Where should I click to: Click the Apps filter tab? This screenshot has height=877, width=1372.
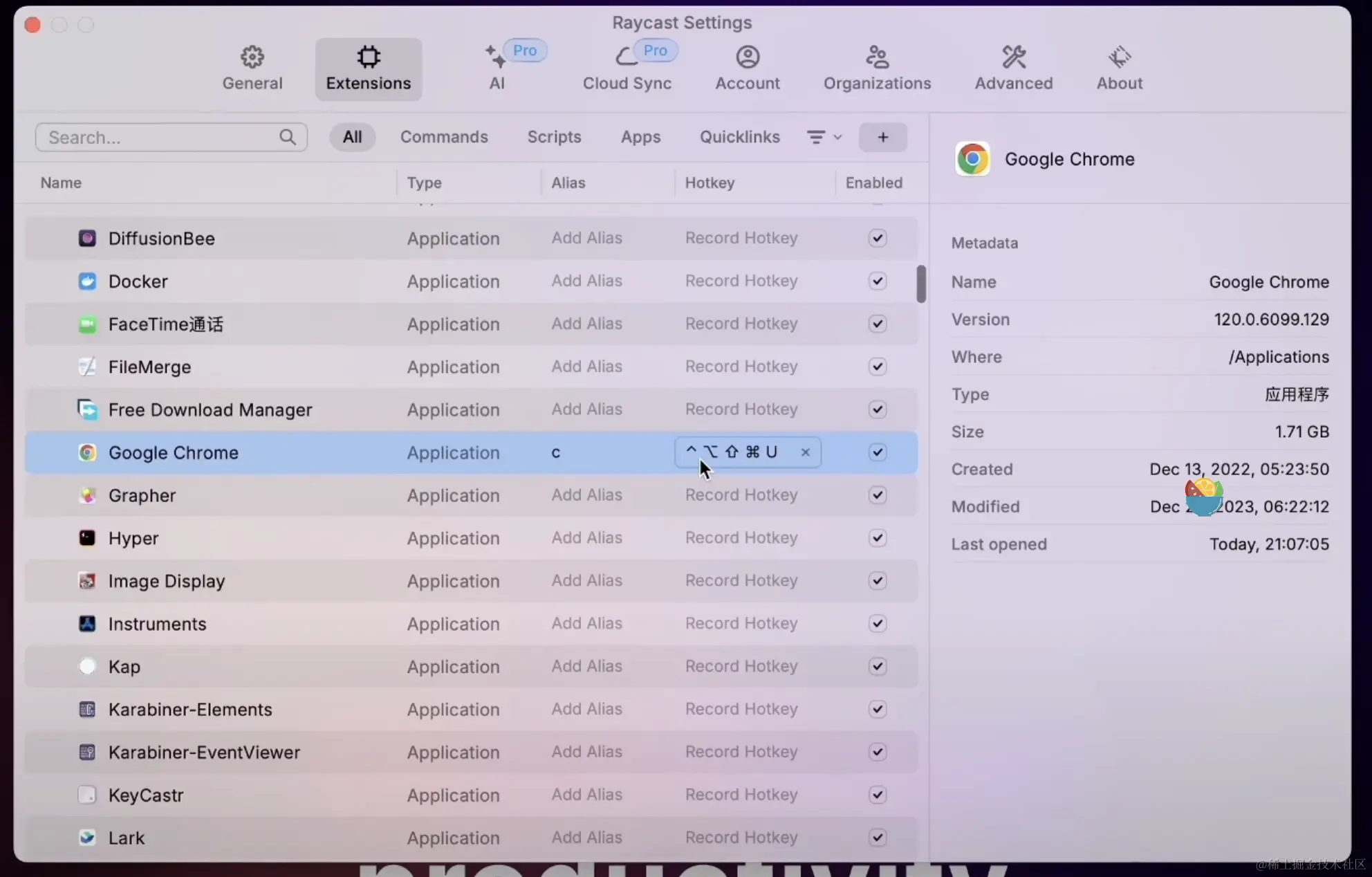[x=641, y=137]
